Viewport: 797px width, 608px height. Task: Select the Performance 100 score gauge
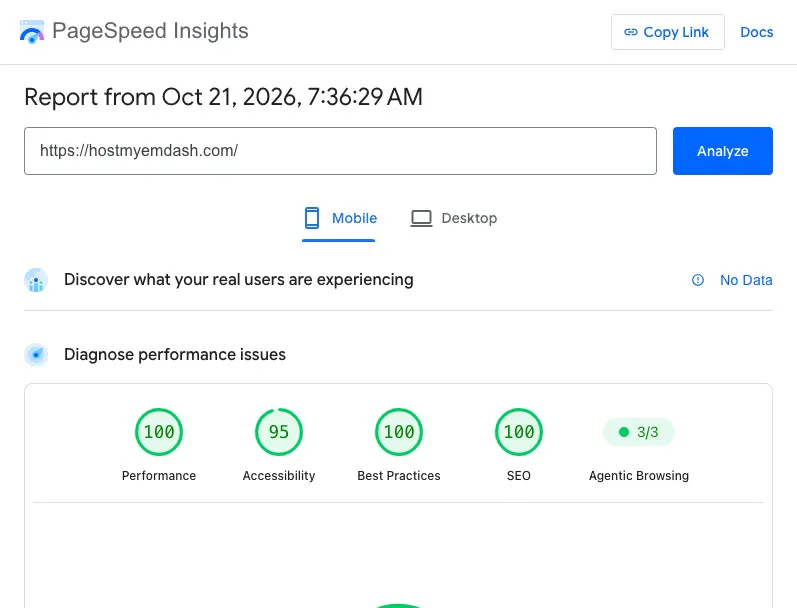(x=159, y=432)
